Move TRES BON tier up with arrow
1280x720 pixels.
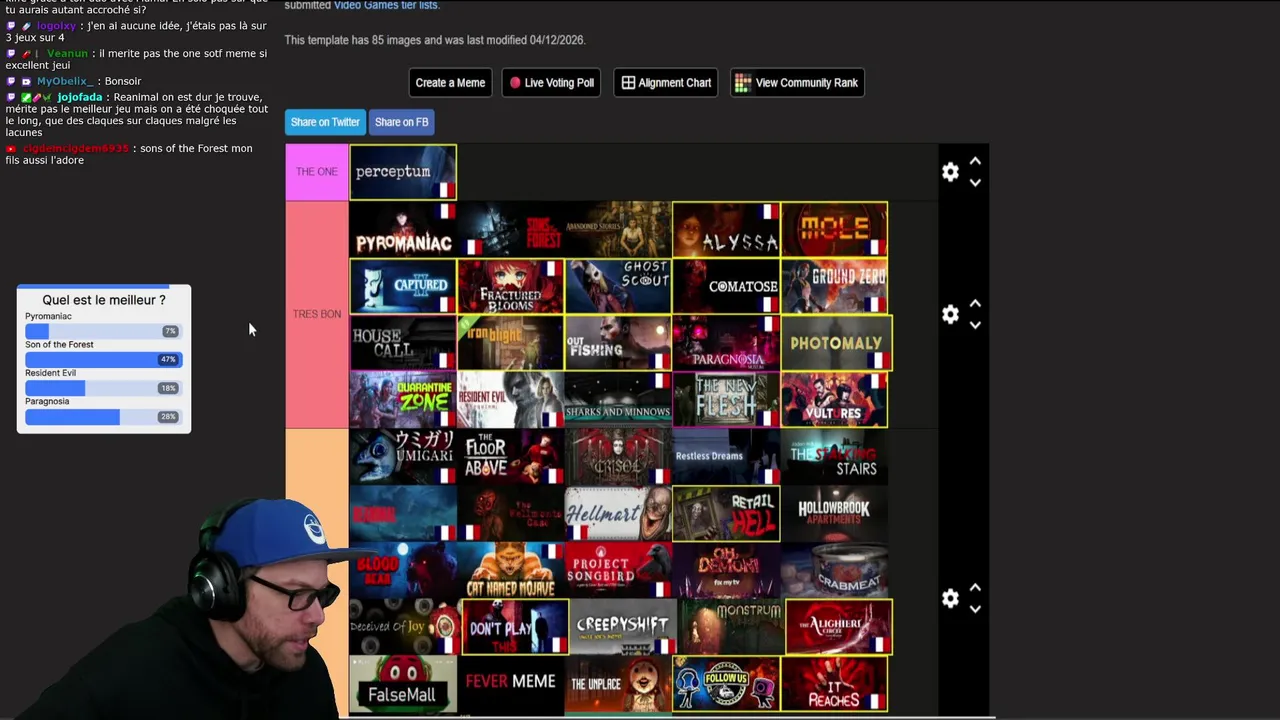975,303
